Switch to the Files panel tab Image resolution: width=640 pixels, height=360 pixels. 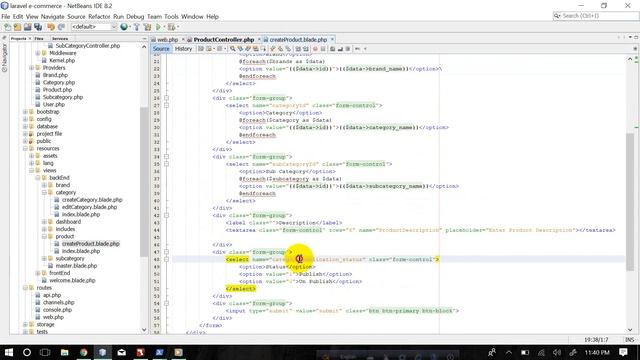[39, 38]
